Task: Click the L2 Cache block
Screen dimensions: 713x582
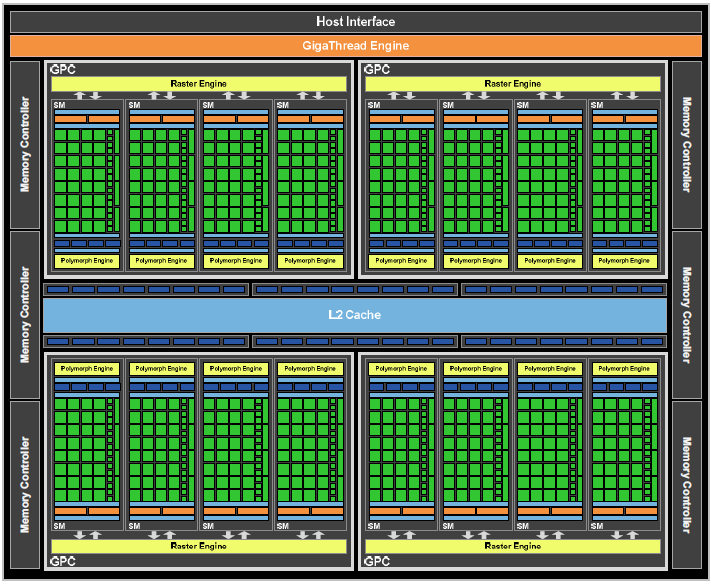Action: point(355,315)
